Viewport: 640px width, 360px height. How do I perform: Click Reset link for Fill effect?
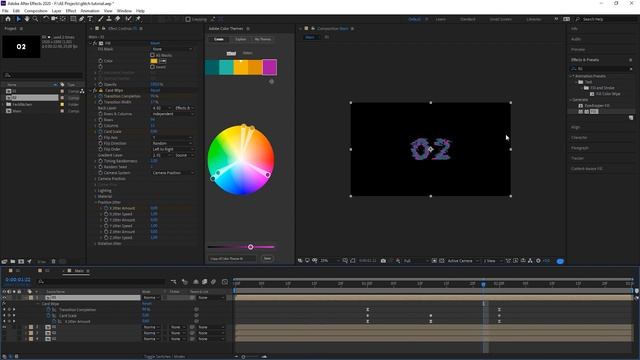coord(155,43)
